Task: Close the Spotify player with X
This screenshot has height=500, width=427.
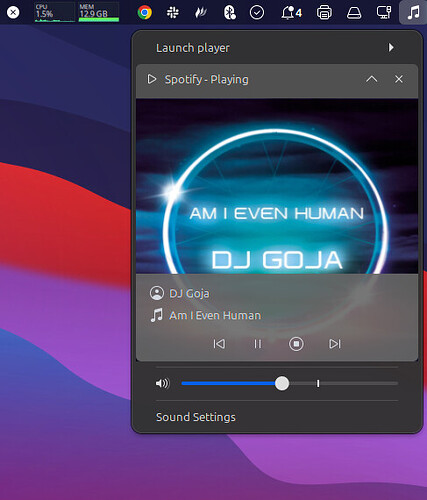Action: click(x=399, y=79)
